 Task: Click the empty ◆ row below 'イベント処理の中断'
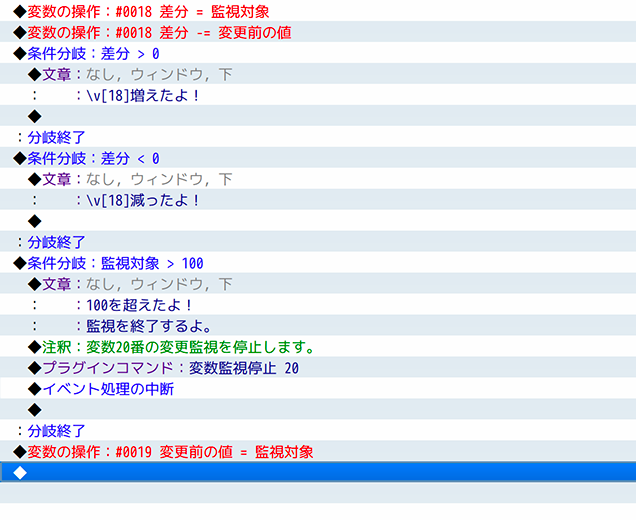coord(35,410)
